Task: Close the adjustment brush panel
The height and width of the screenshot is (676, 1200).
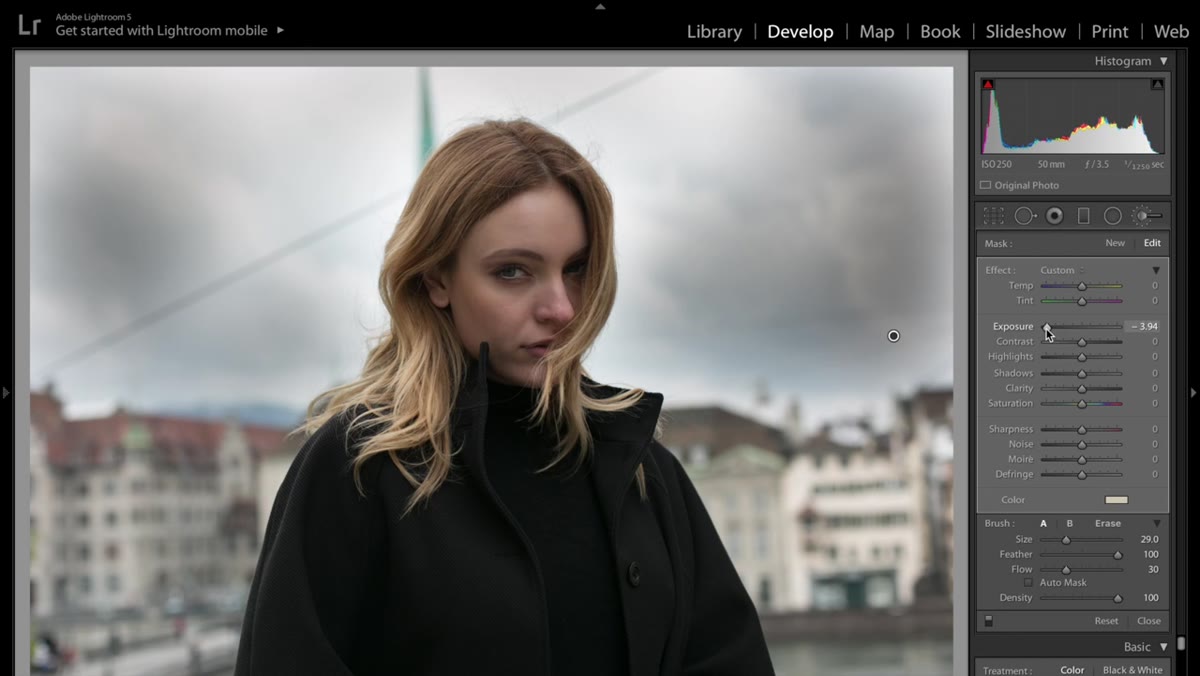Action: [x=1149, y=621]
